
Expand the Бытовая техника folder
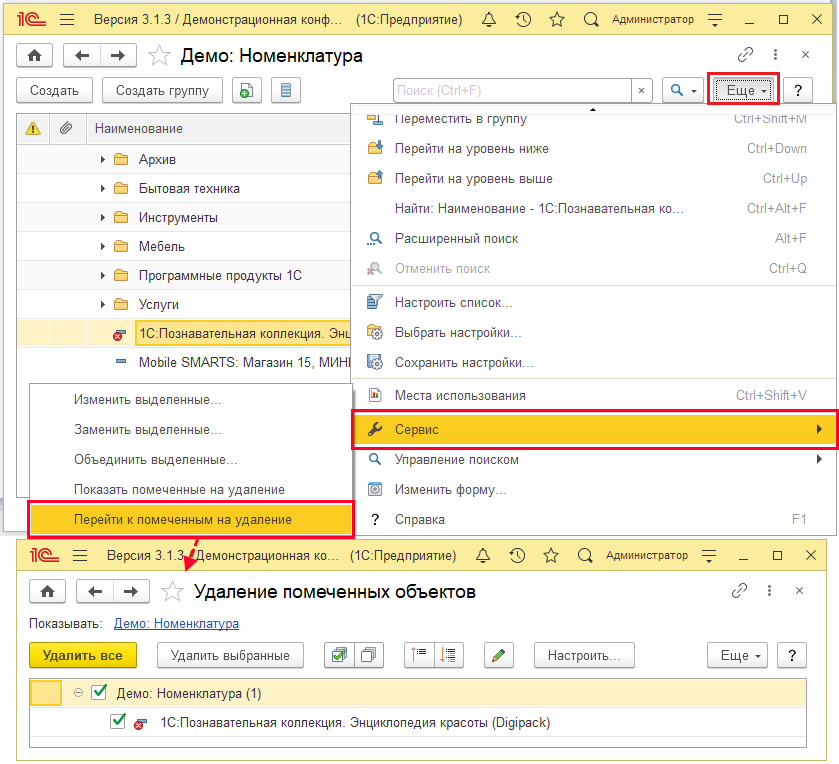click(x=102, y=188)
